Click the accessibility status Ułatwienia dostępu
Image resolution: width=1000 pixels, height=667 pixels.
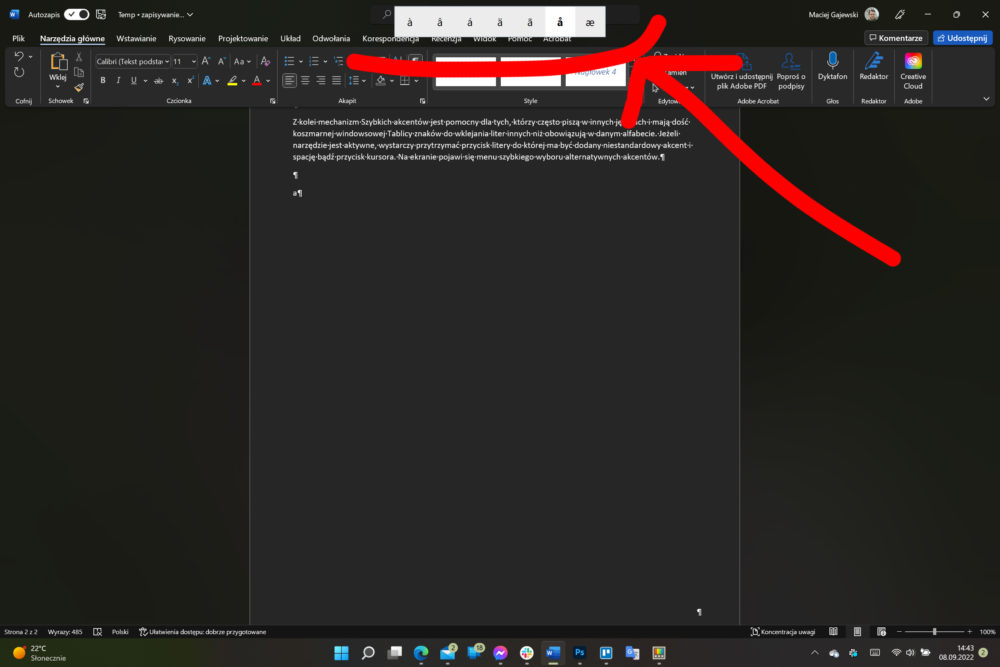[202, 632]
